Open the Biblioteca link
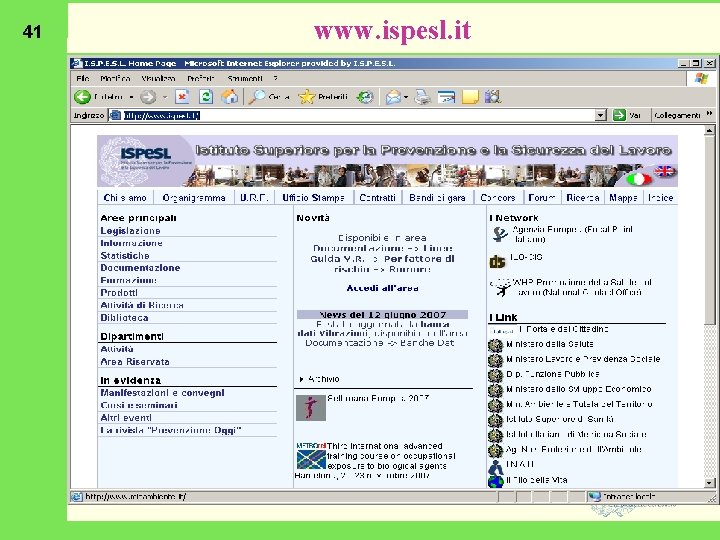 [124, 318]
